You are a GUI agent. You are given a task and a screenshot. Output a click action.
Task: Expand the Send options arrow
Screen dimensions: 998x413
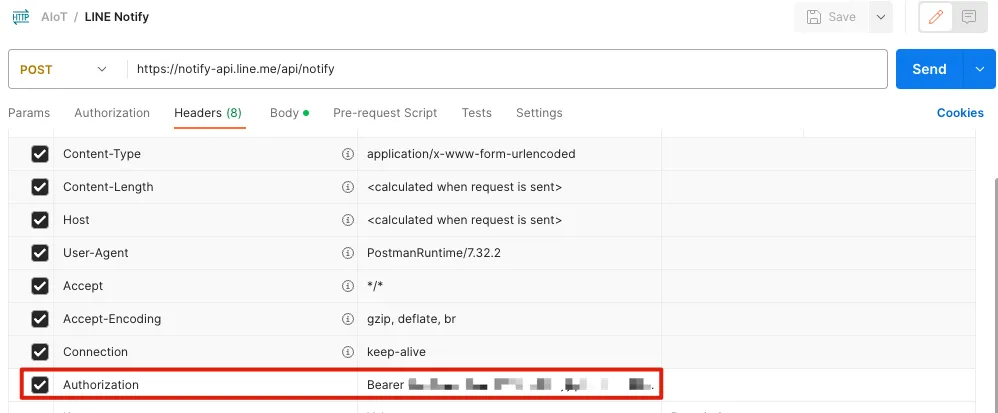980,69
